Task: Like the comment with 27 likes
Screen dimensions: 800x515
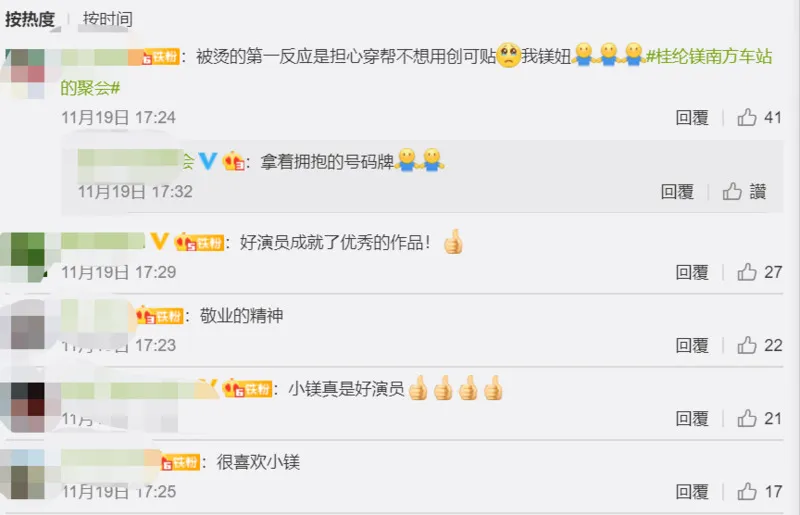Action: 747,272
